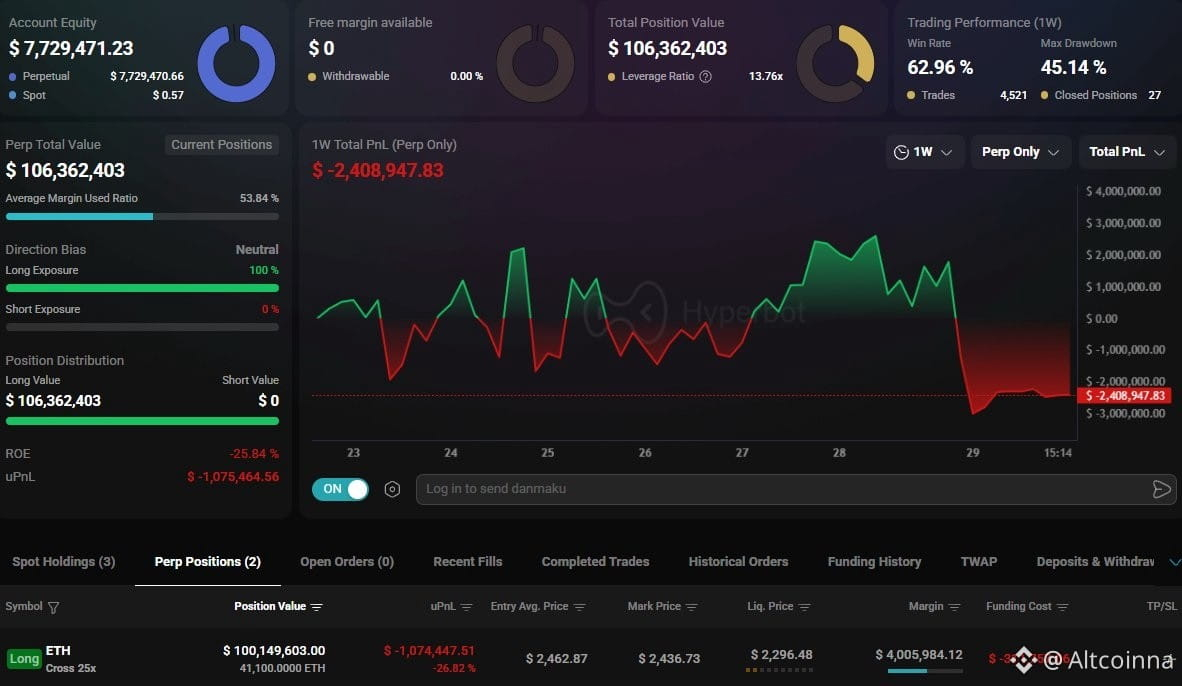Click the ETH entry price $ 2,462.87
Image resolution: width=1182 pixels, height=686 pixels.
[x=556, y=659]
